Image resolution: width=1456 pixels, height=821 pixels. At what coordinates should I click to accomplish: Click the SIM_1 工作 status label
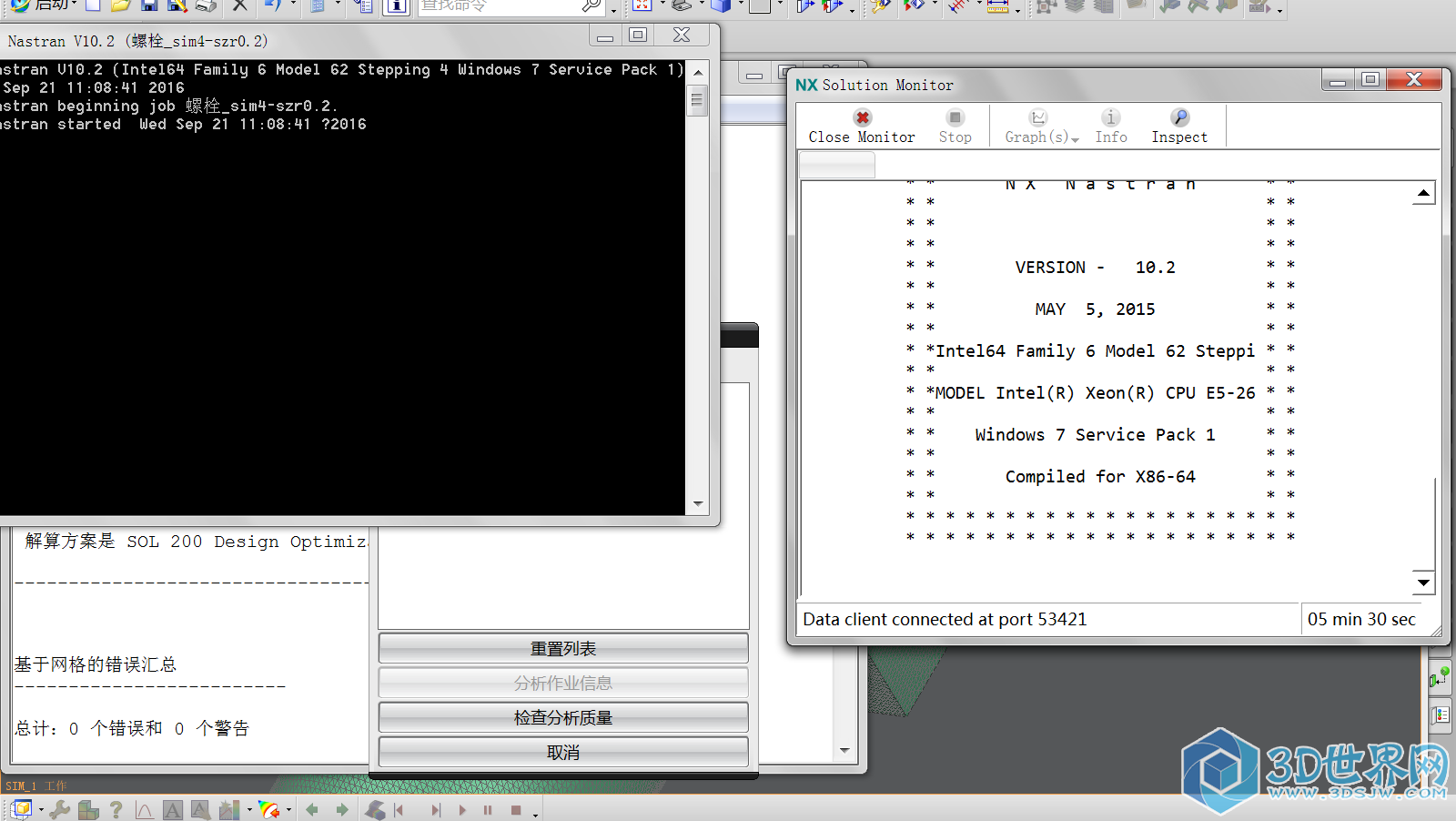36,786
